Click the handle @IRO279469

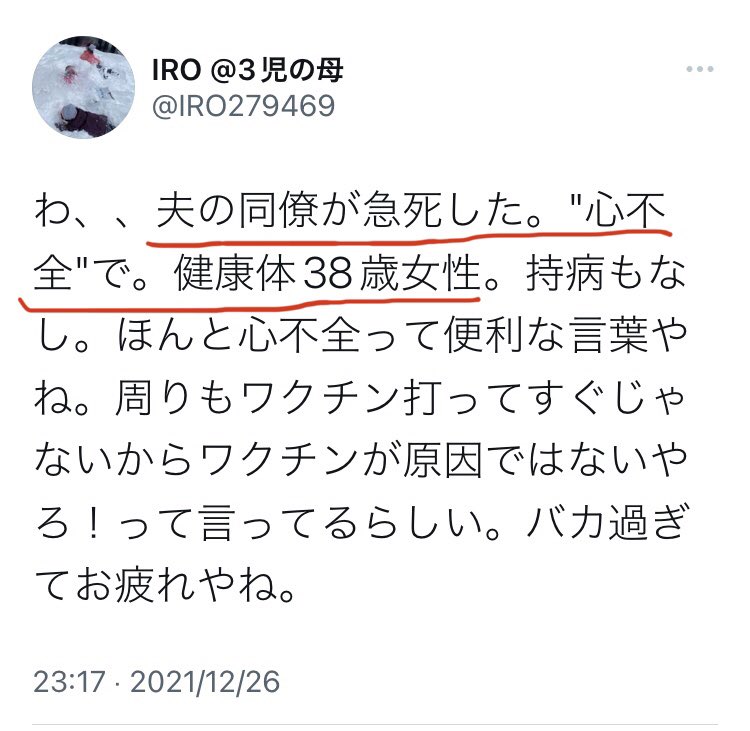243,106
